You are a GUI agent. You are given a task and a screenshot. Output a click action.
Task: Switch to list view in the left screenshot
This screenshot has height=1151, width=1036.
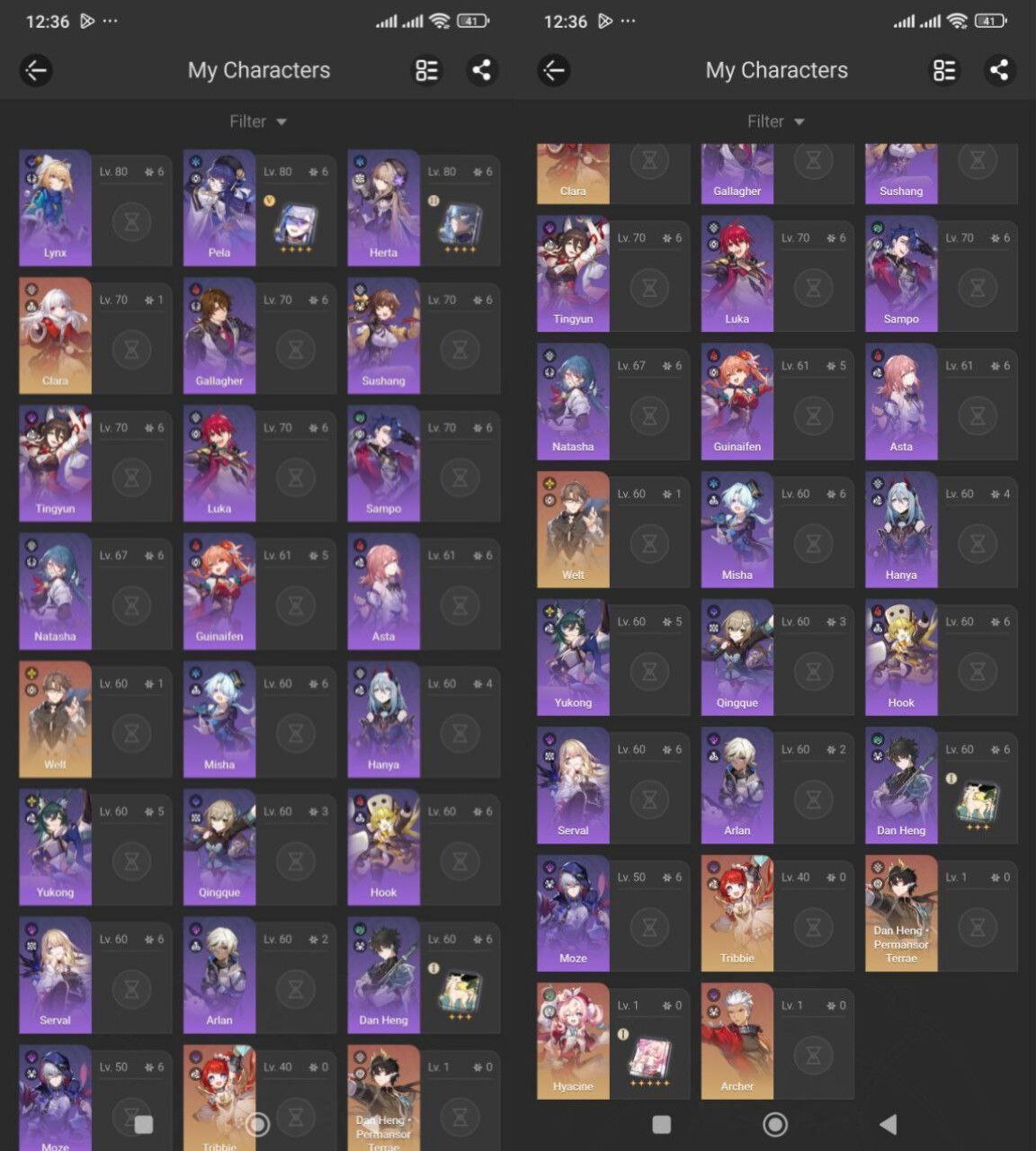pyautogui.click(x=427, y=70)
